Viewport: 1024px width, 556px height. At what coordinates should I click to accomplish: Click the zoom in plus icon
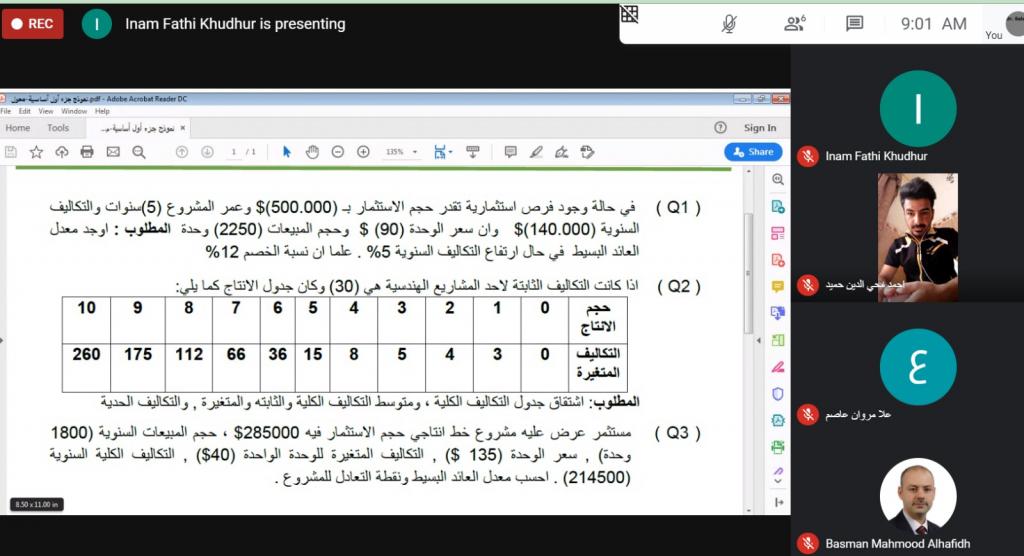[363, 152]
